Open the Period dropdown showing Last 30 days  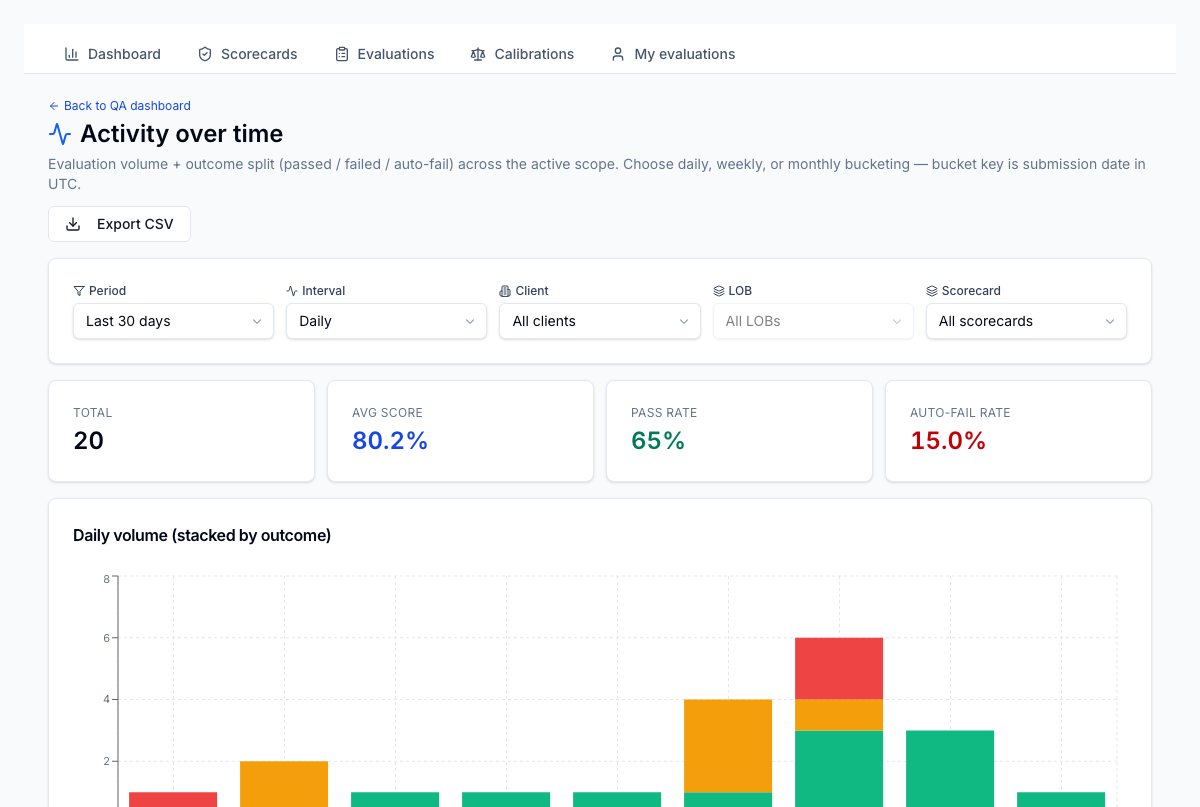173,321
